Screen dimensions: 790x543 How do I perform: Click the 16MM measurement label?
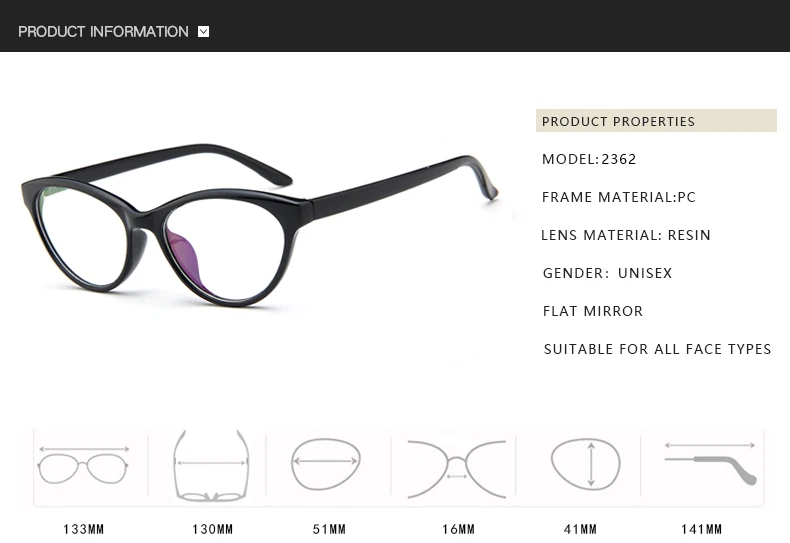(x=458, y=529)
